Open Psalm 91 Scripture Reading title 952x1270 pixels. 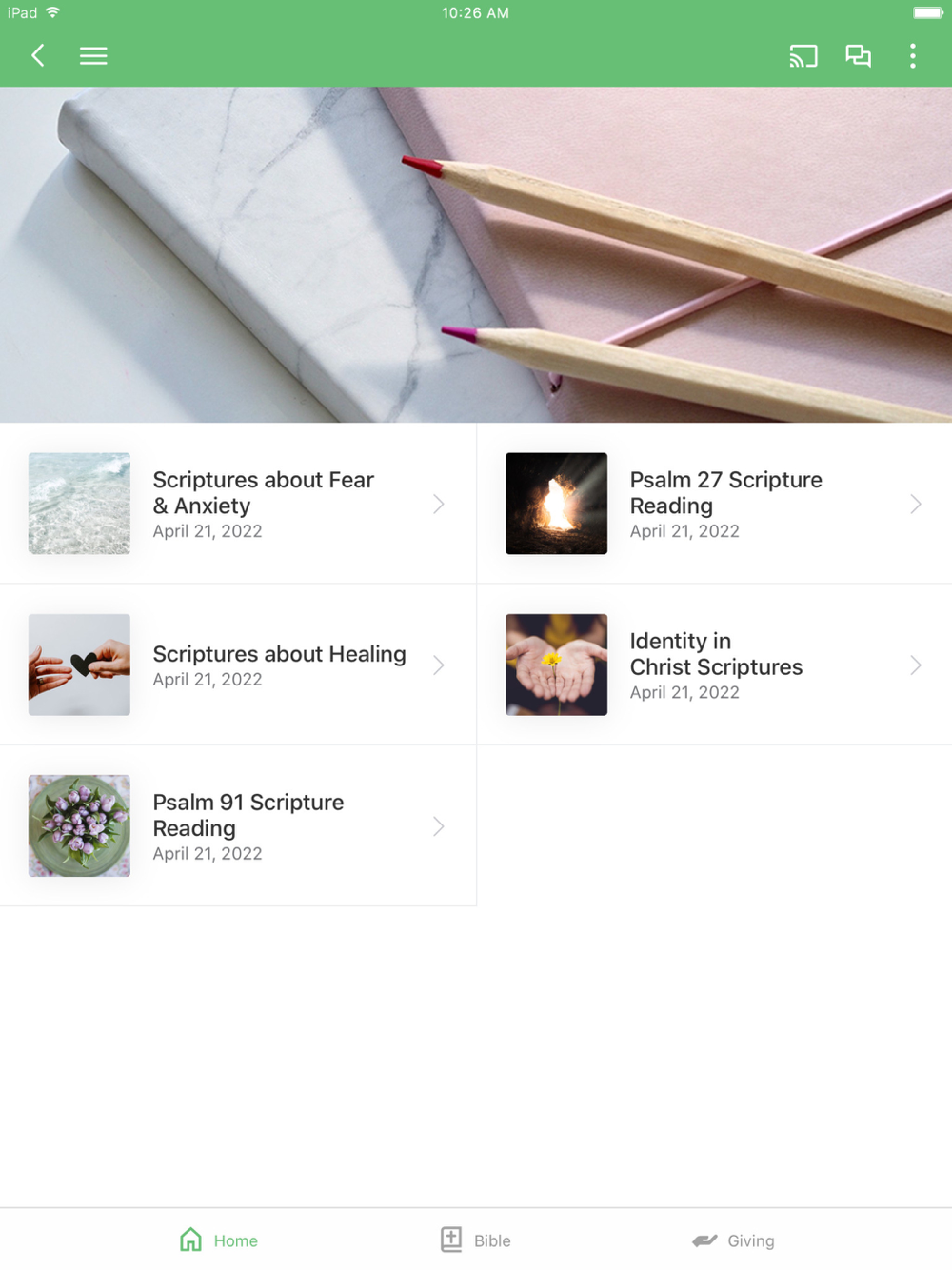coord(248,815)
